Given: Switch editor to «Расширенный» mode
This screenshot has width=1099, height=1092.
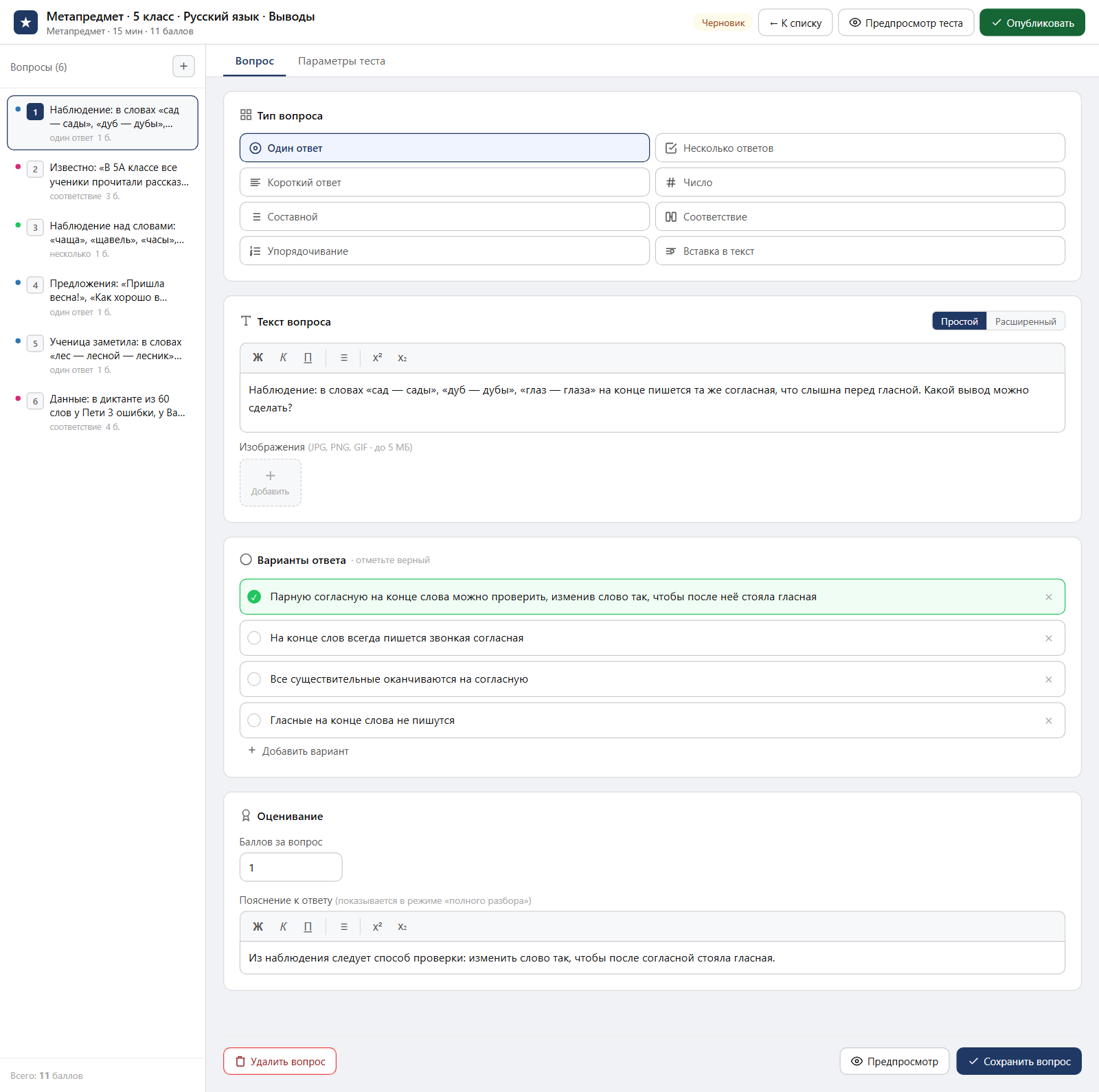Looking at the screenshot, I should click(x=1026, y=321).
